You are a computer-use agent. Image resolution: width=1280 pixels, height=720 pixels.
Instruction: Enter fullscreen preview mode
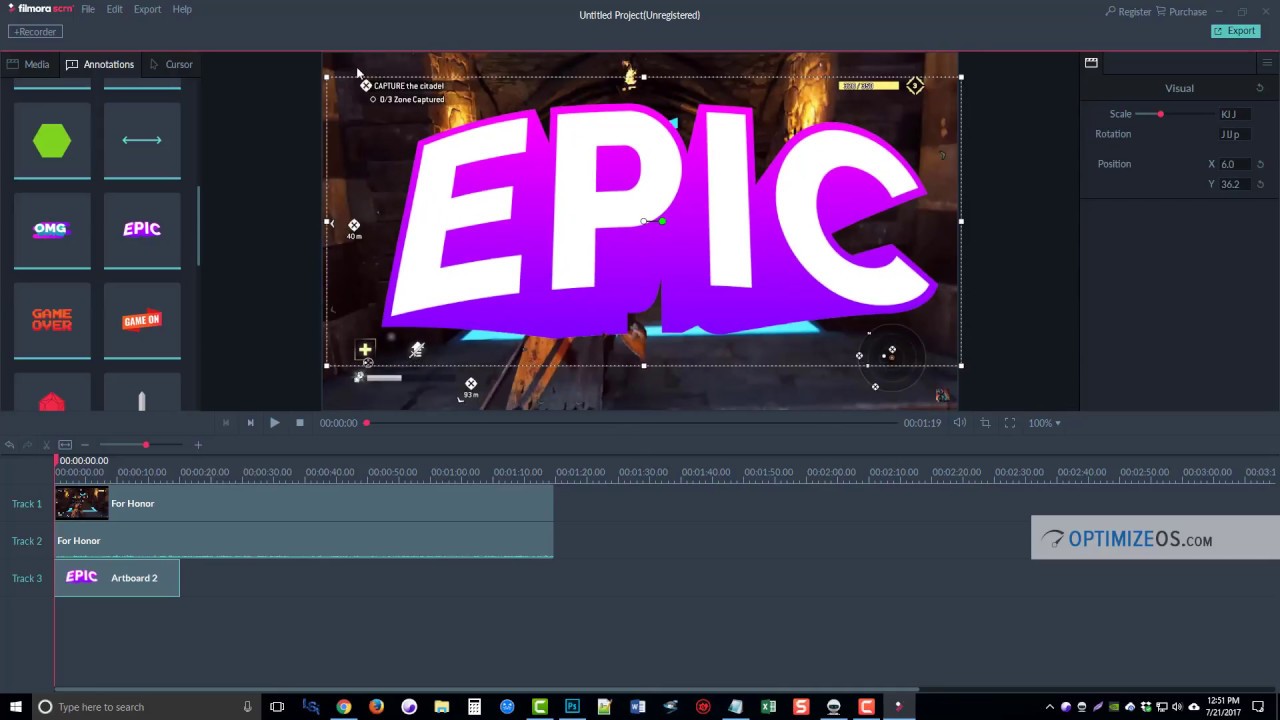pyautogui.click(x=1010, y=423)
